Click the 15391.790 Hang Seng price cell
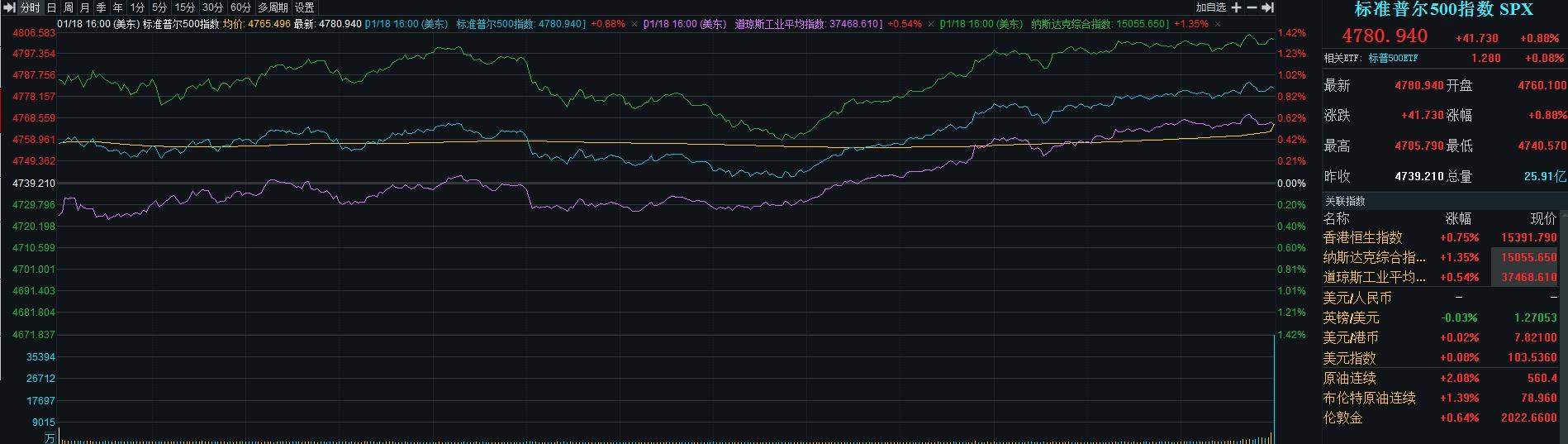Image resolution: width=1568 pixels, height=444 pixels. pyautogui.click(x=1529, y=237)
